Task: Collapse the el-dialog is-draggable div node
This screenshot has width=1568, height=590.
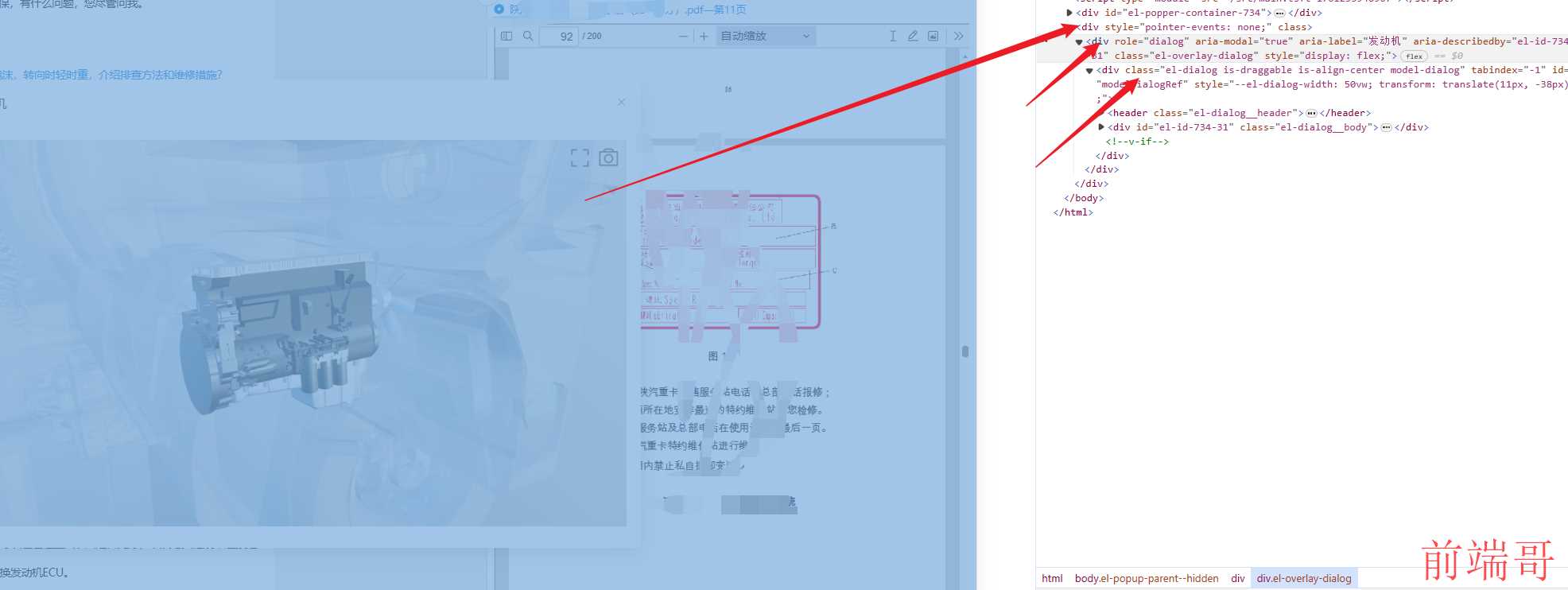Action: (1089, 70)
